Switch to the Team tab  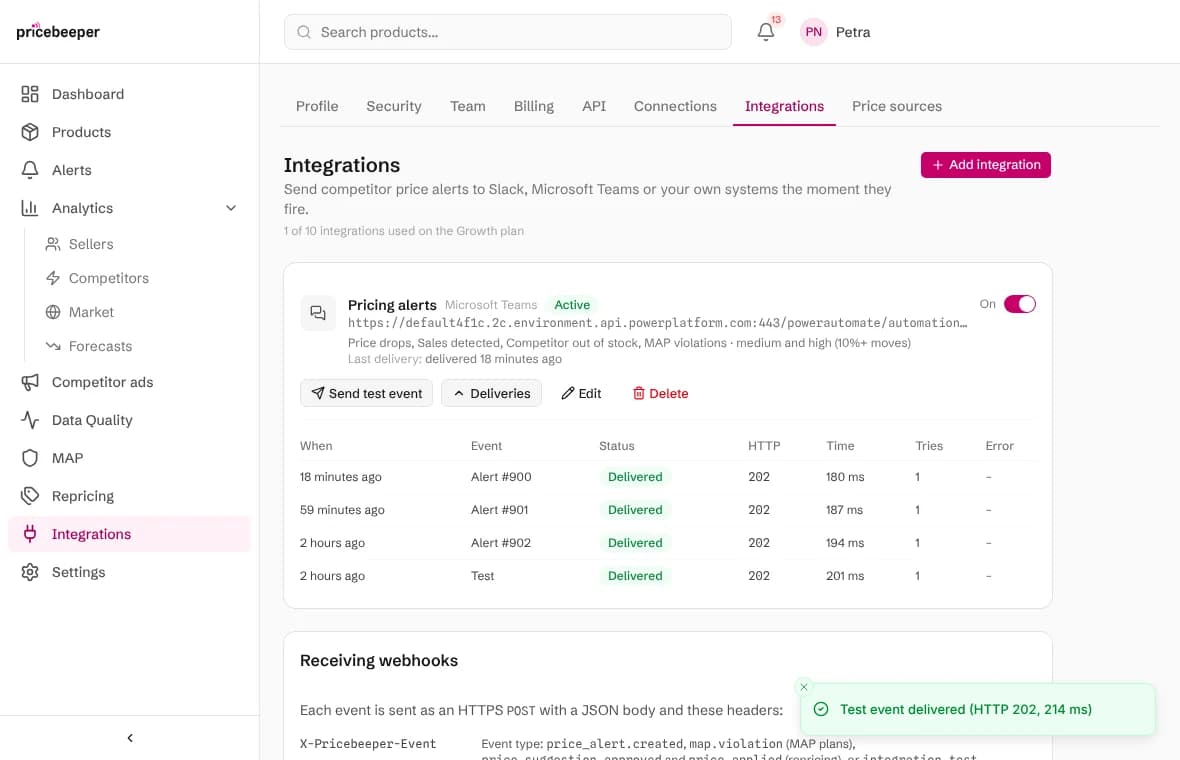pyautogui.click(x=467, y=106)
